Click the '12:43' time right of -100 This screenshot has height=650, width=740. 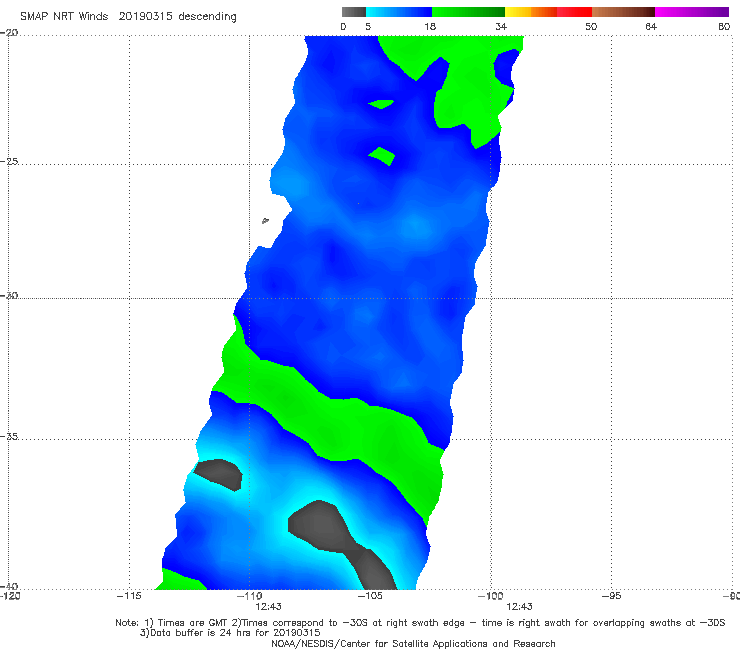click(519, 607)
